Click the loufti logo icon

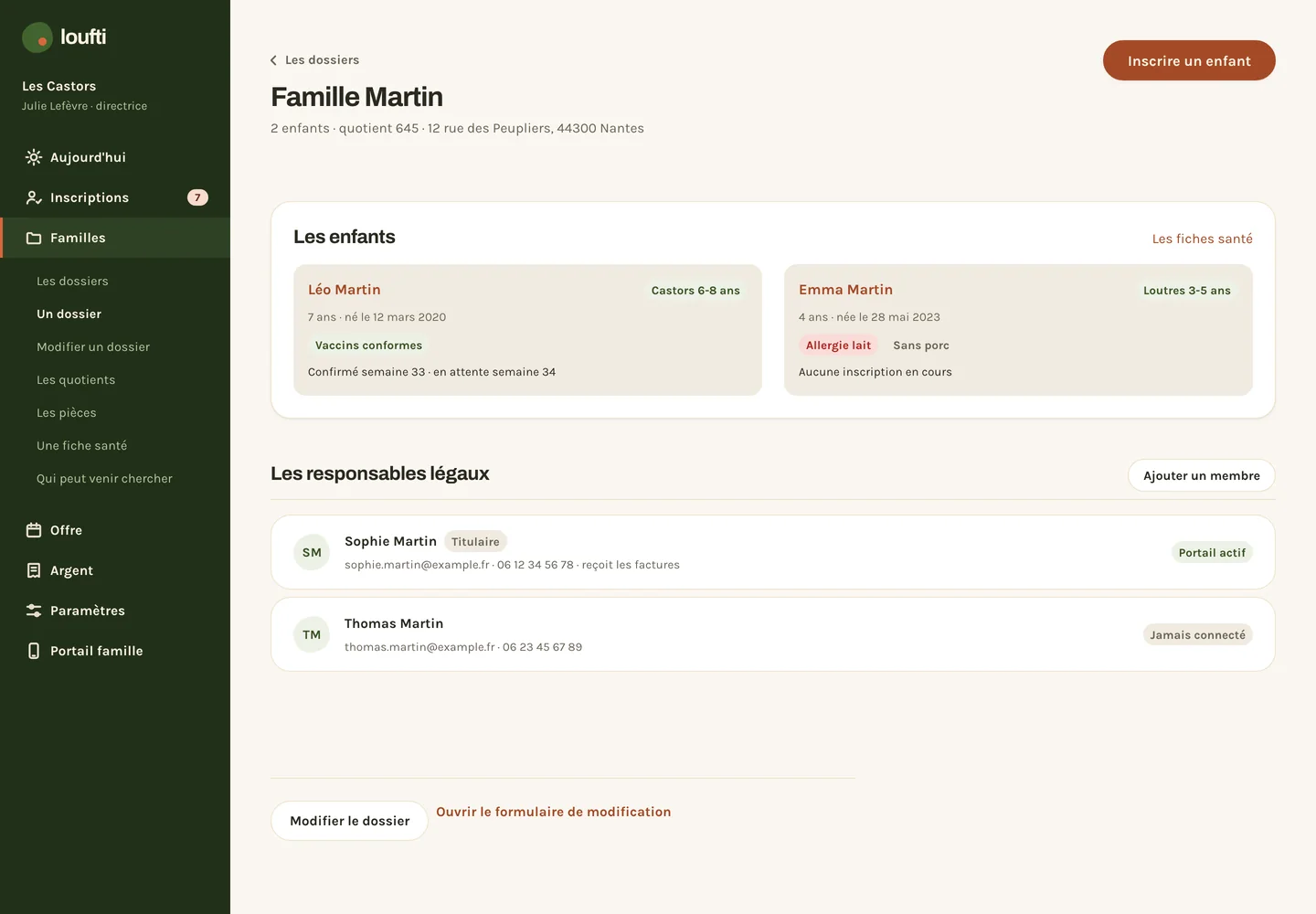coord(37,37)
